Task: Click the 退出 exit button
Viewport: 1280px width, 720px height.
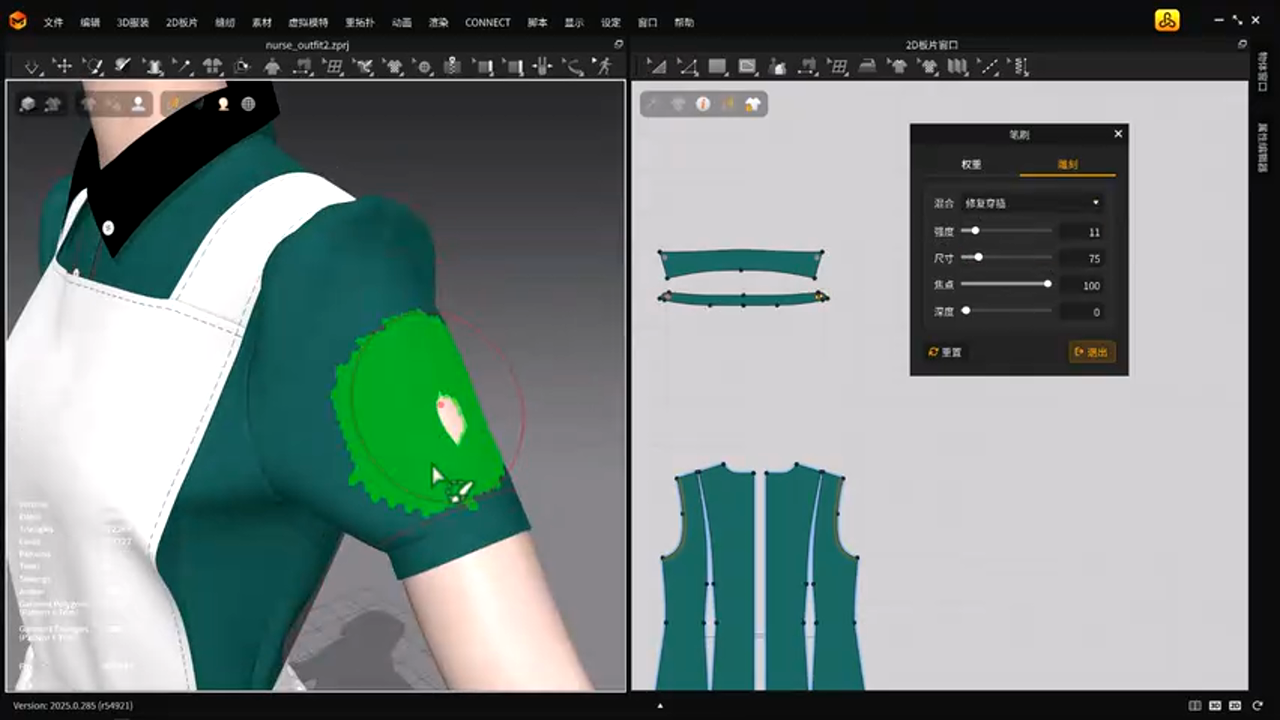Action: pos(1091,352)
